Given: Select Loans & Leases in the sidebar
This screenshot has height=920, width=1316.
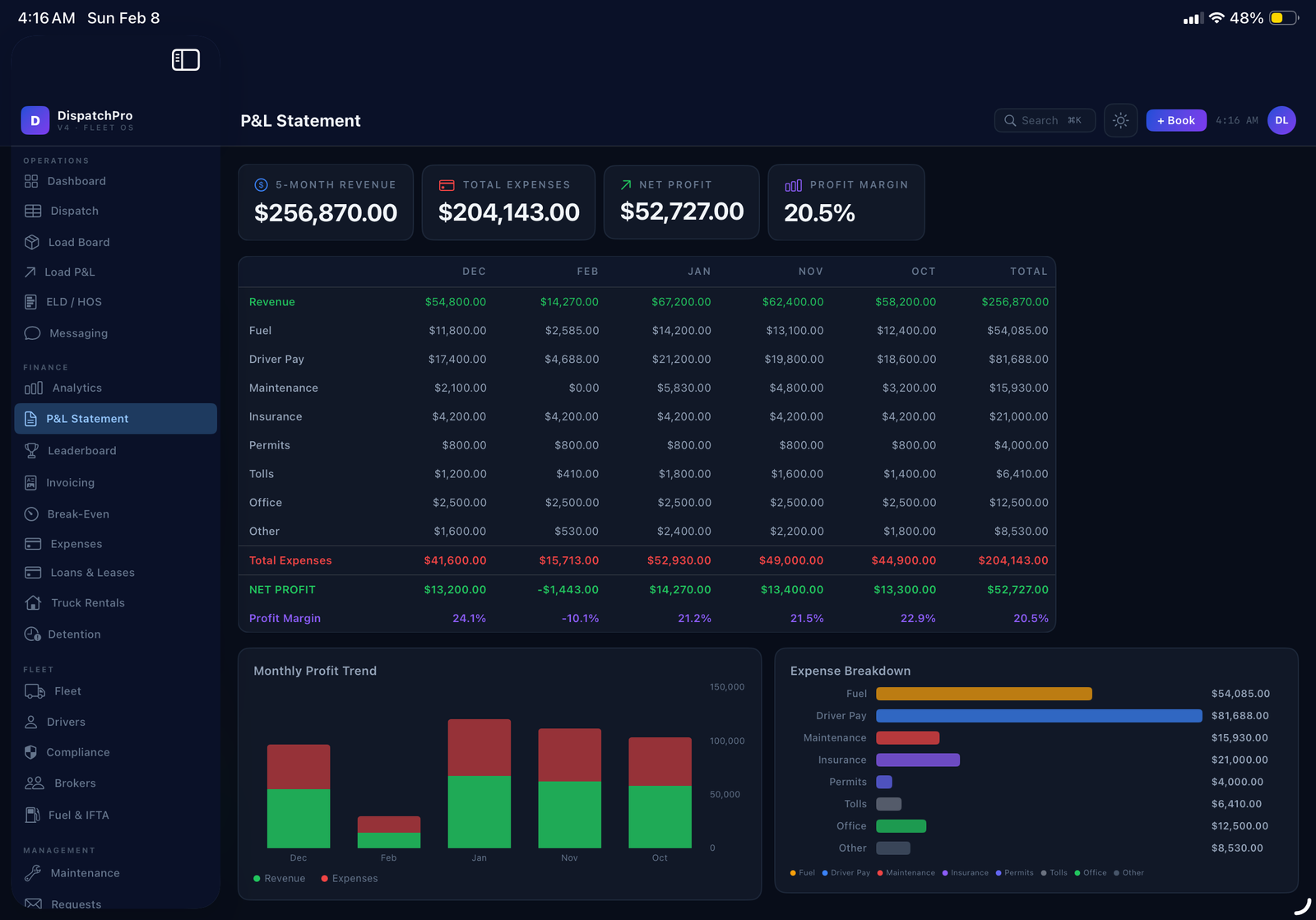Looking at the screenshot, I should [92, 573].
